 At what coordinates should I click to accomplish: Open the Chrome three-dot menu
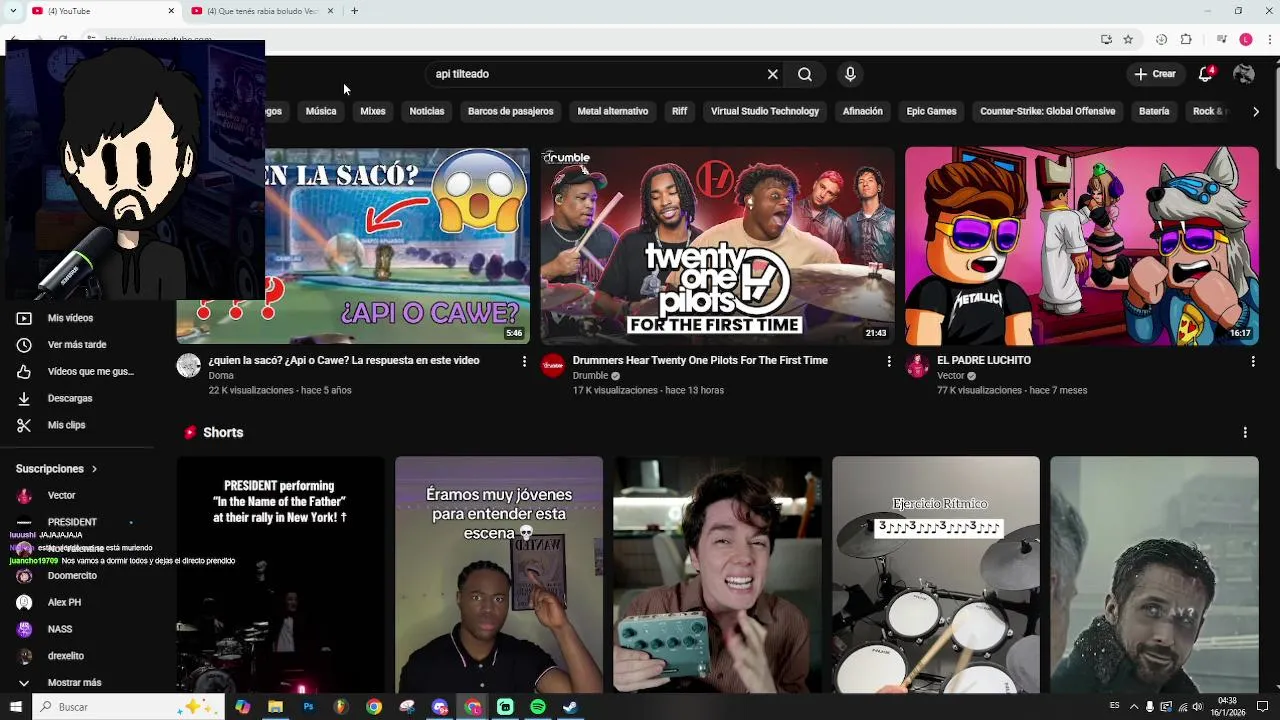click(1270, 40)
